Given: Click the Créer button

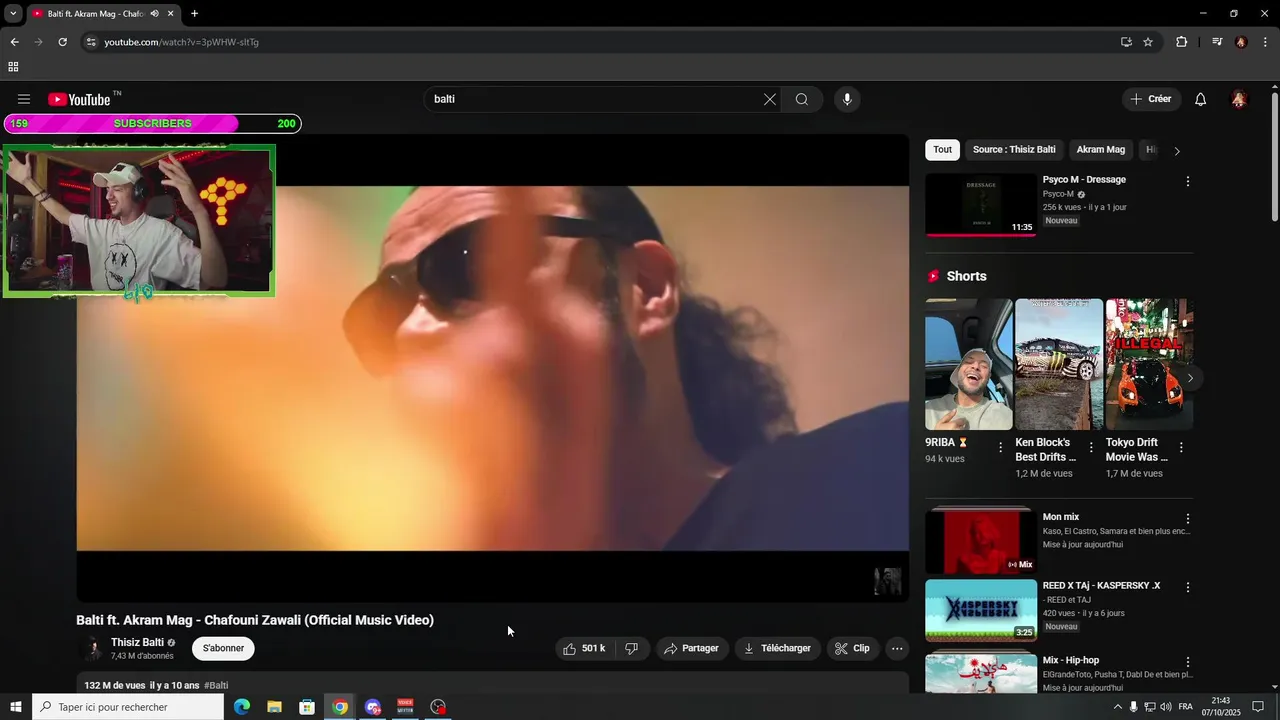Looking at the screenshot, I should 1151,99.
